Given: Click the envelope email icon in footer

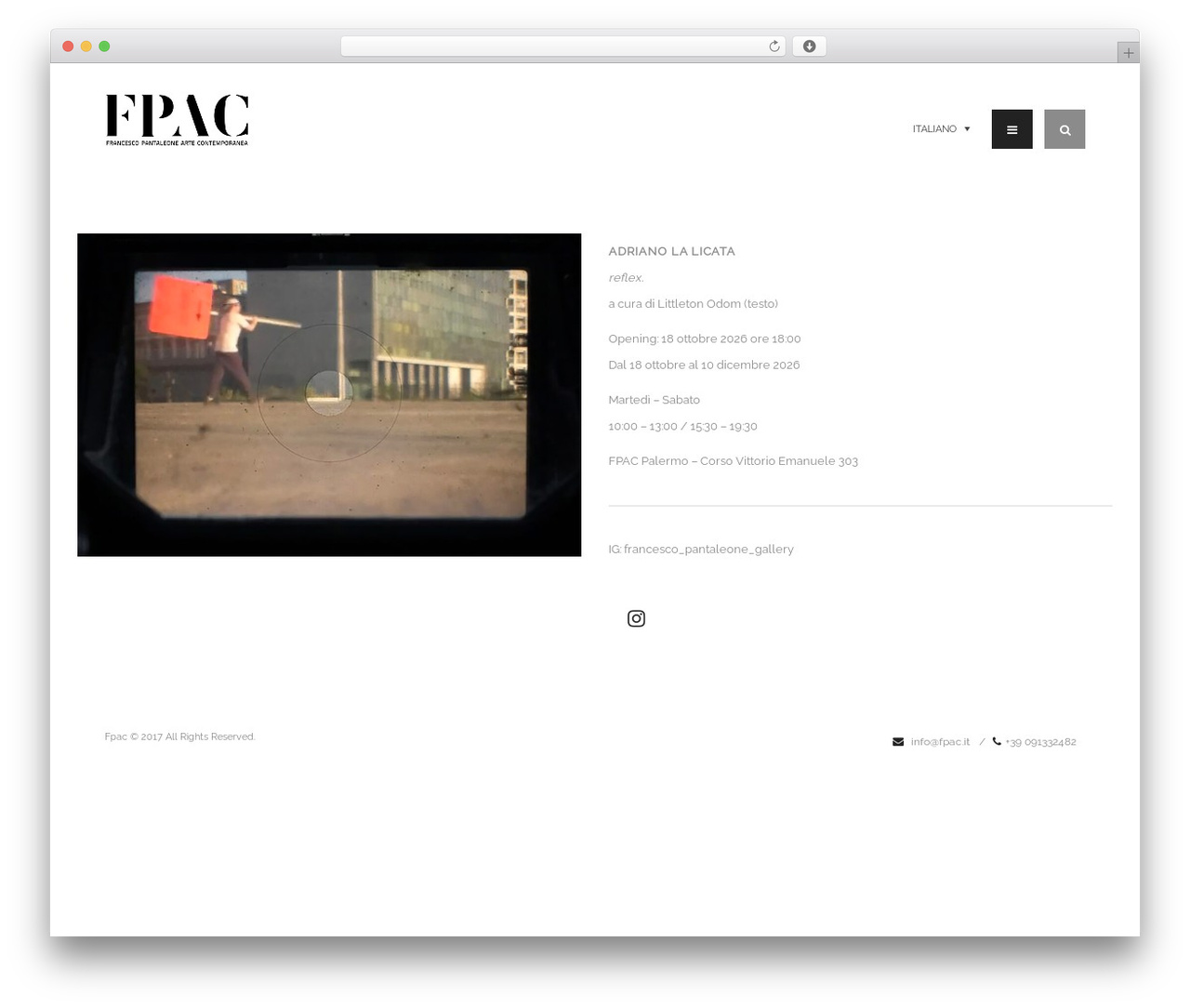Looking at the screenshot, I should (898, 742).
